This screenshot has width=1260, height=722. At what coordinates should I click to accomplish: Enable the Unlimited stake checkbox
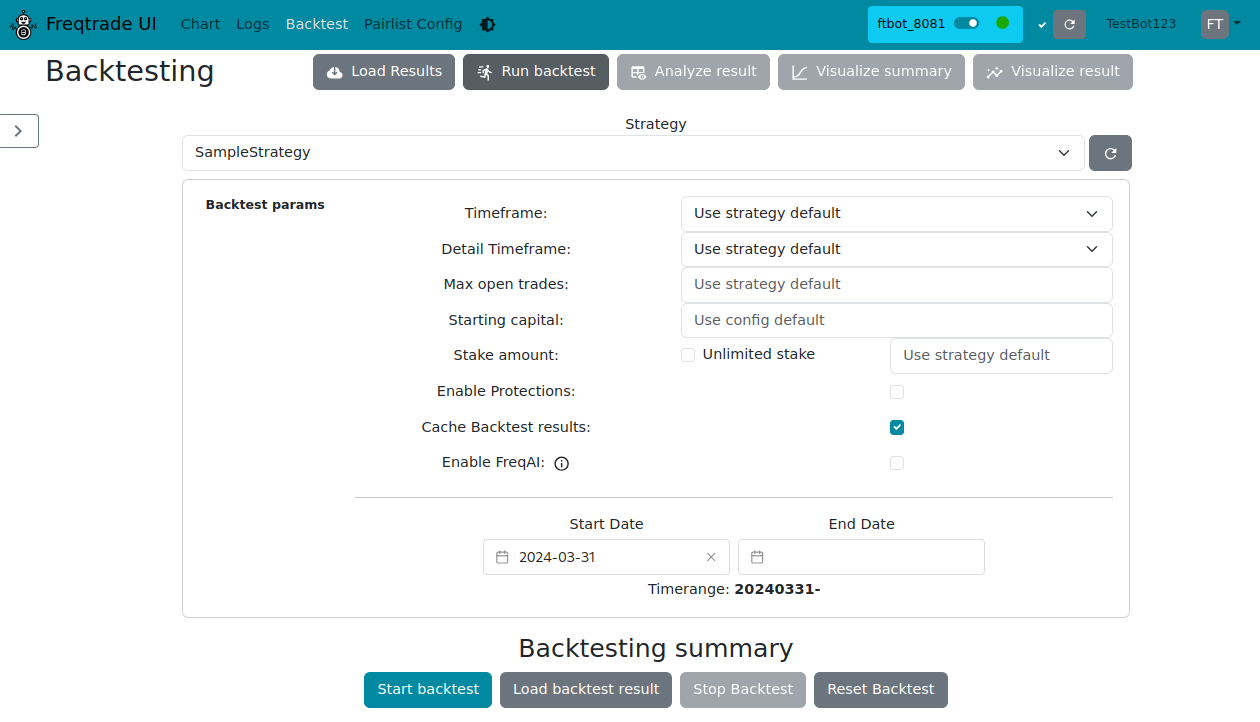coord(688,354)
